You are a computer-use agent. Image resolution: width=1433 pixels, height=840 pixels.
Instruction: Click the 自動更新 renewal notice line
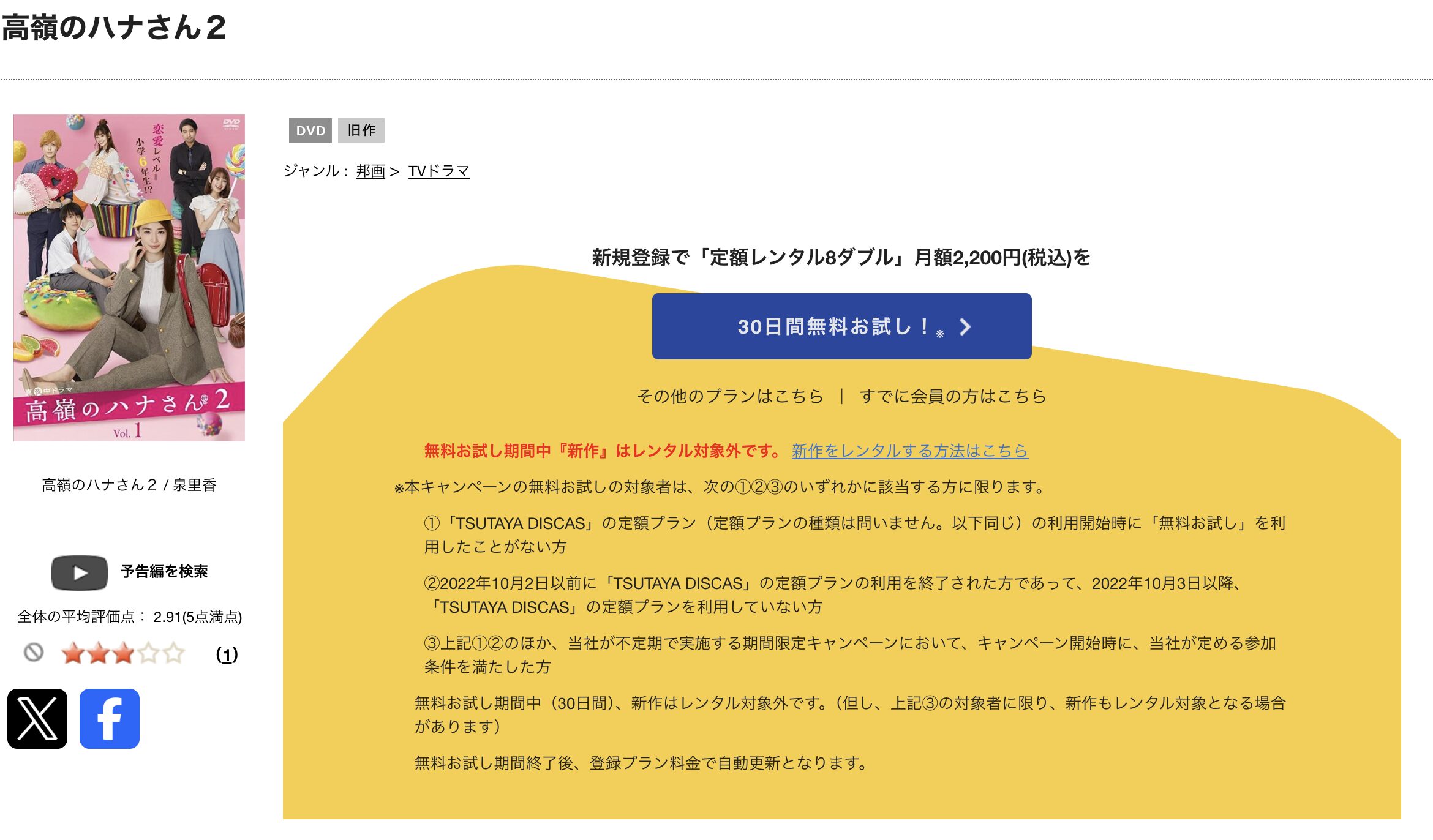[641, 763]
